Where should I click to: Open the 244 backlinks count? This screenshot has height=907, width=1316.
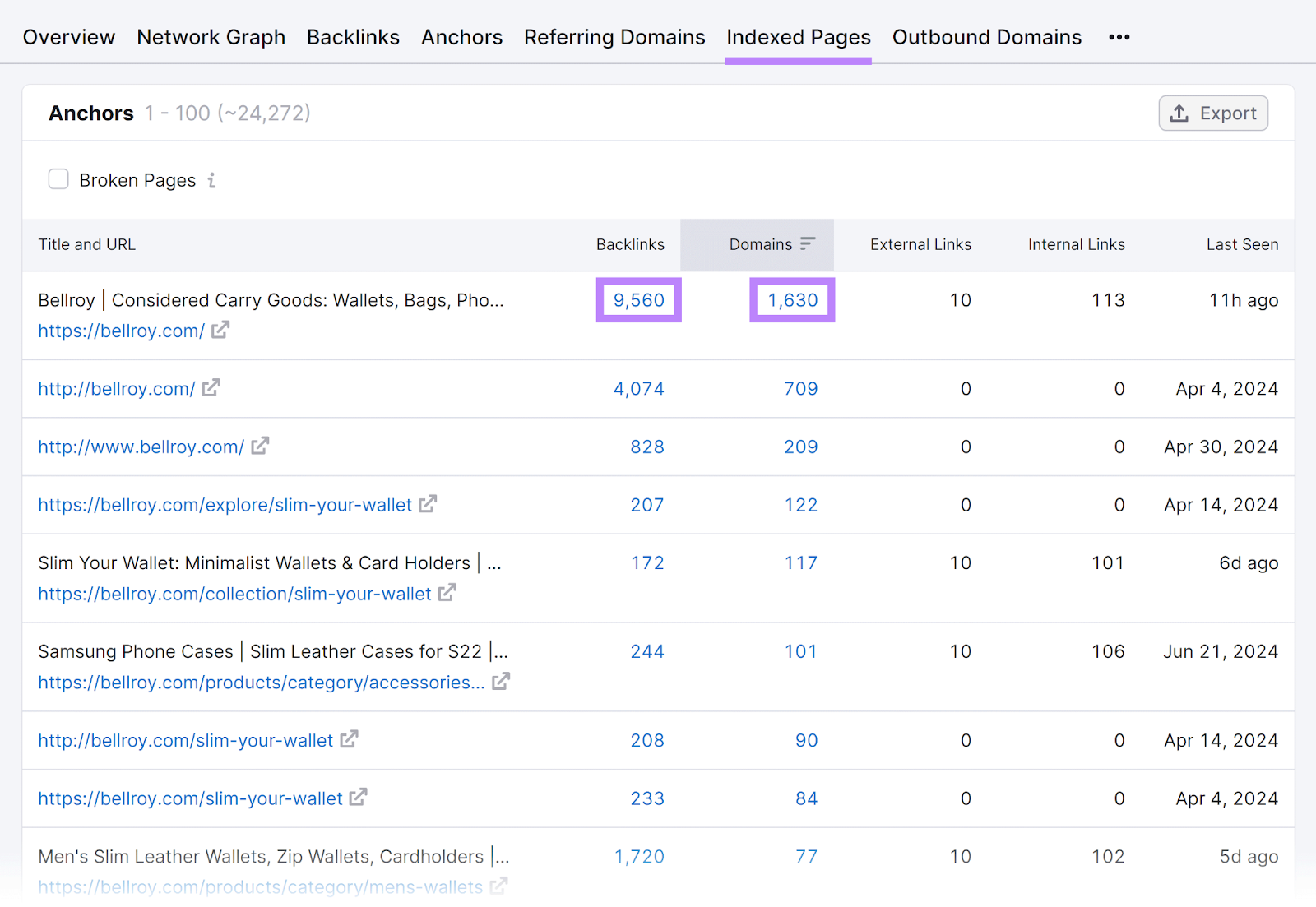[647, 651]
